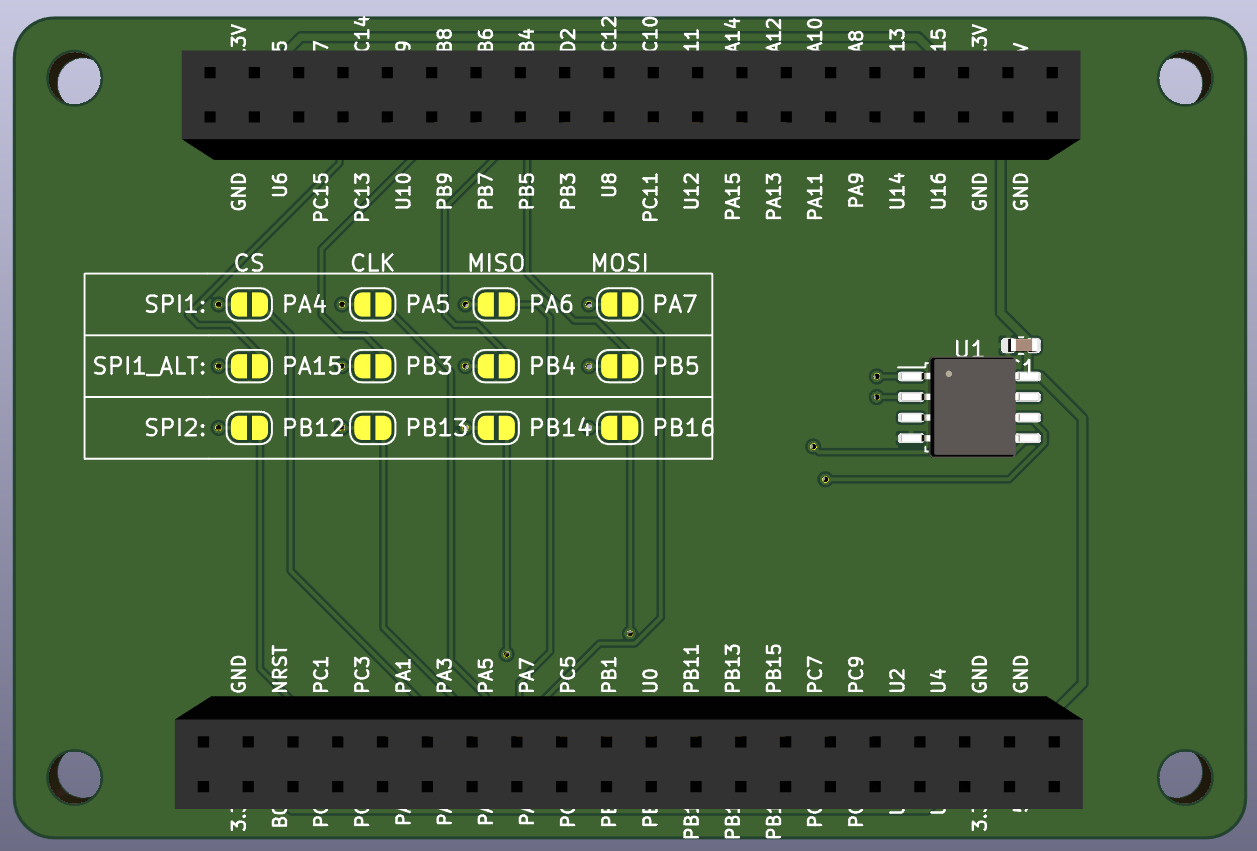
Task: Click the 'PA3' silkscreen label
Action: click(444, 675)
